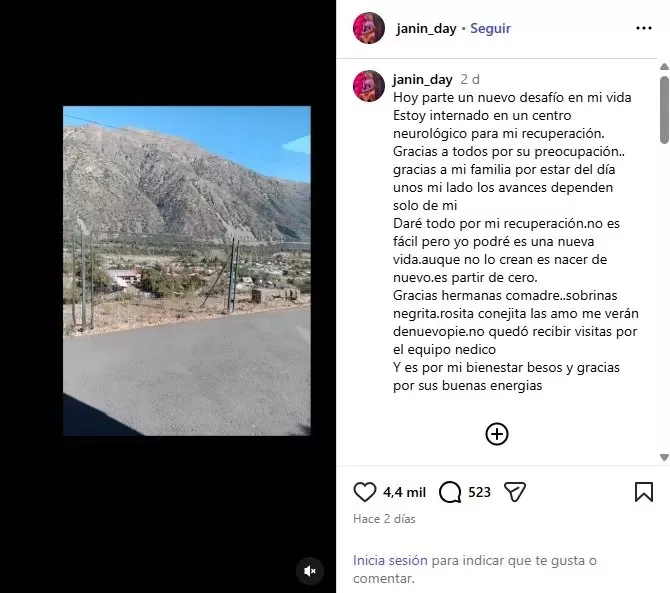Click header profile avatar of janin_day
The height and width of the screenshot is (593, 670).
(369, 28)
